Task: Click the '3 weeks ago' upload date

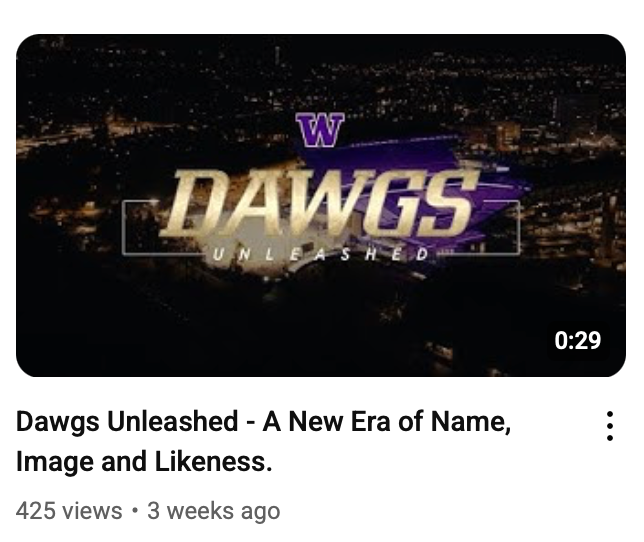Action: (214, 511)
